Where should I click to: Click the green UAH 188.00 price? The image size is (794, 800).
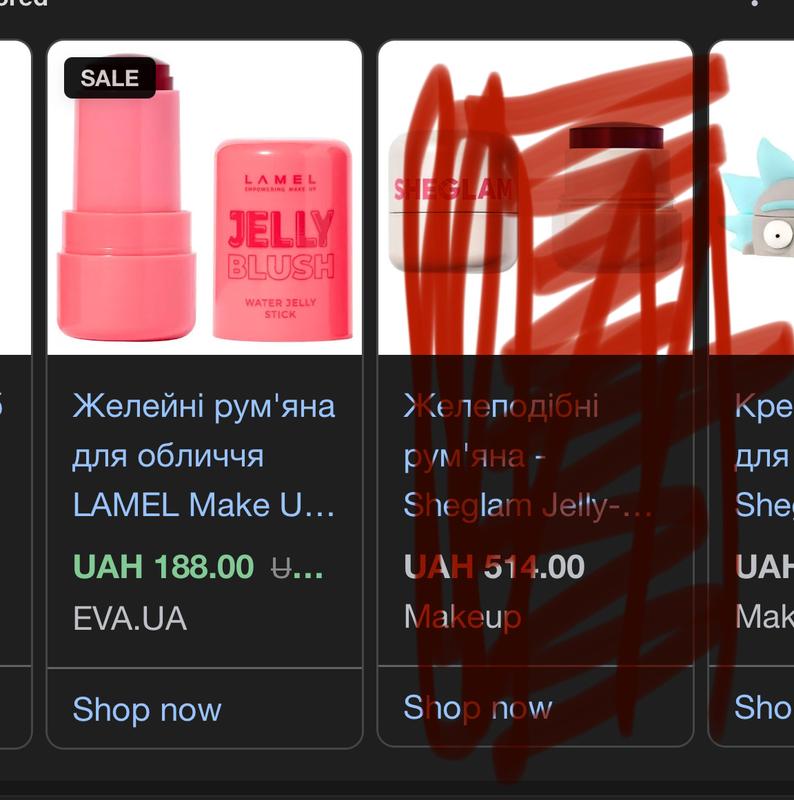[x=163, y=567]
